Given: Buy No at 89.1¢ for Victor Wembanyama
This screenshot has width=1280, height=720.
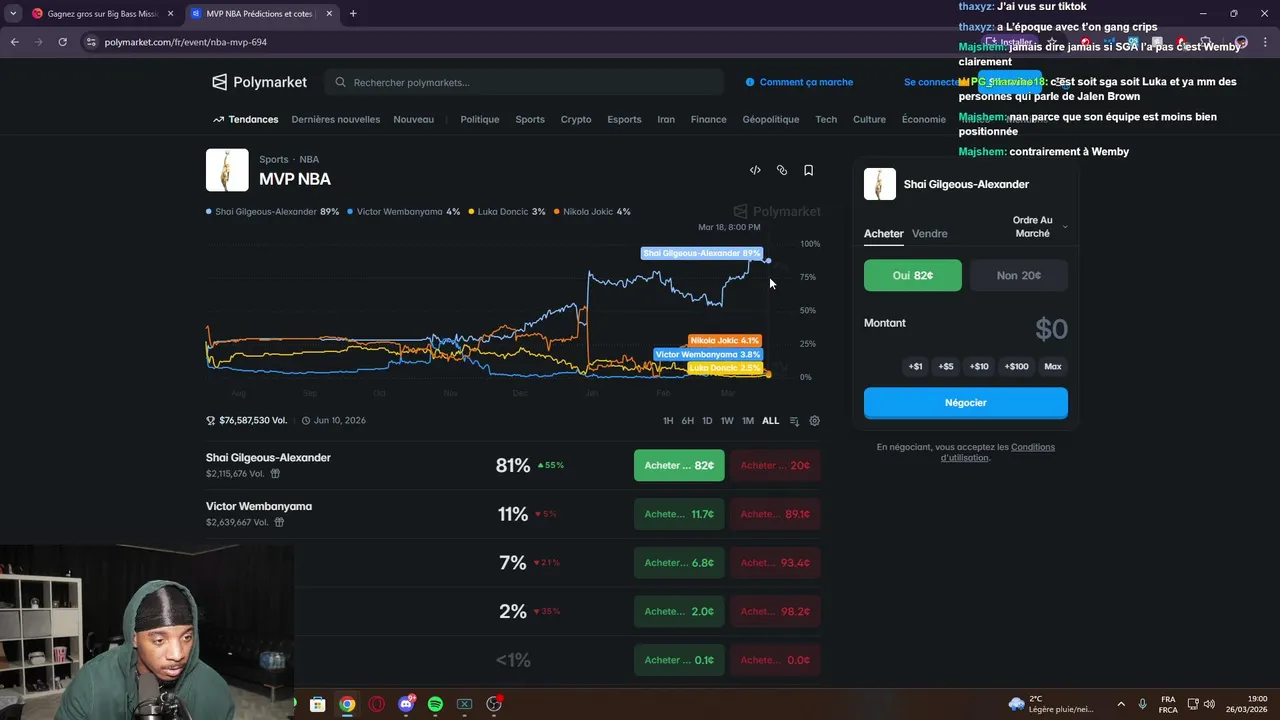Looking at the screenshot, I should pos(776,514).
